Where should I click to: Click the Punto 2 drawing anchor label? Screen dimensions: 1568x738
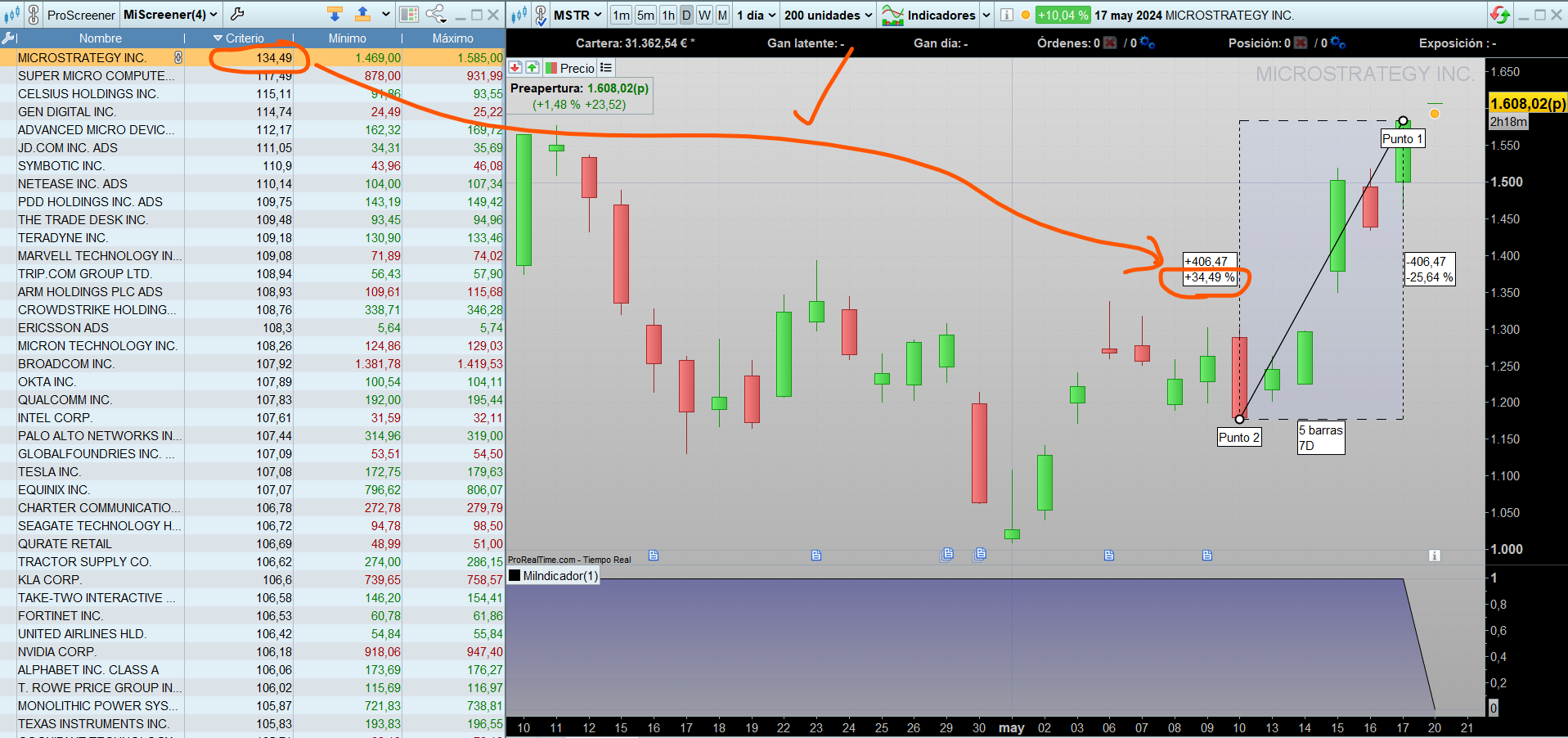pos(1239,438)
